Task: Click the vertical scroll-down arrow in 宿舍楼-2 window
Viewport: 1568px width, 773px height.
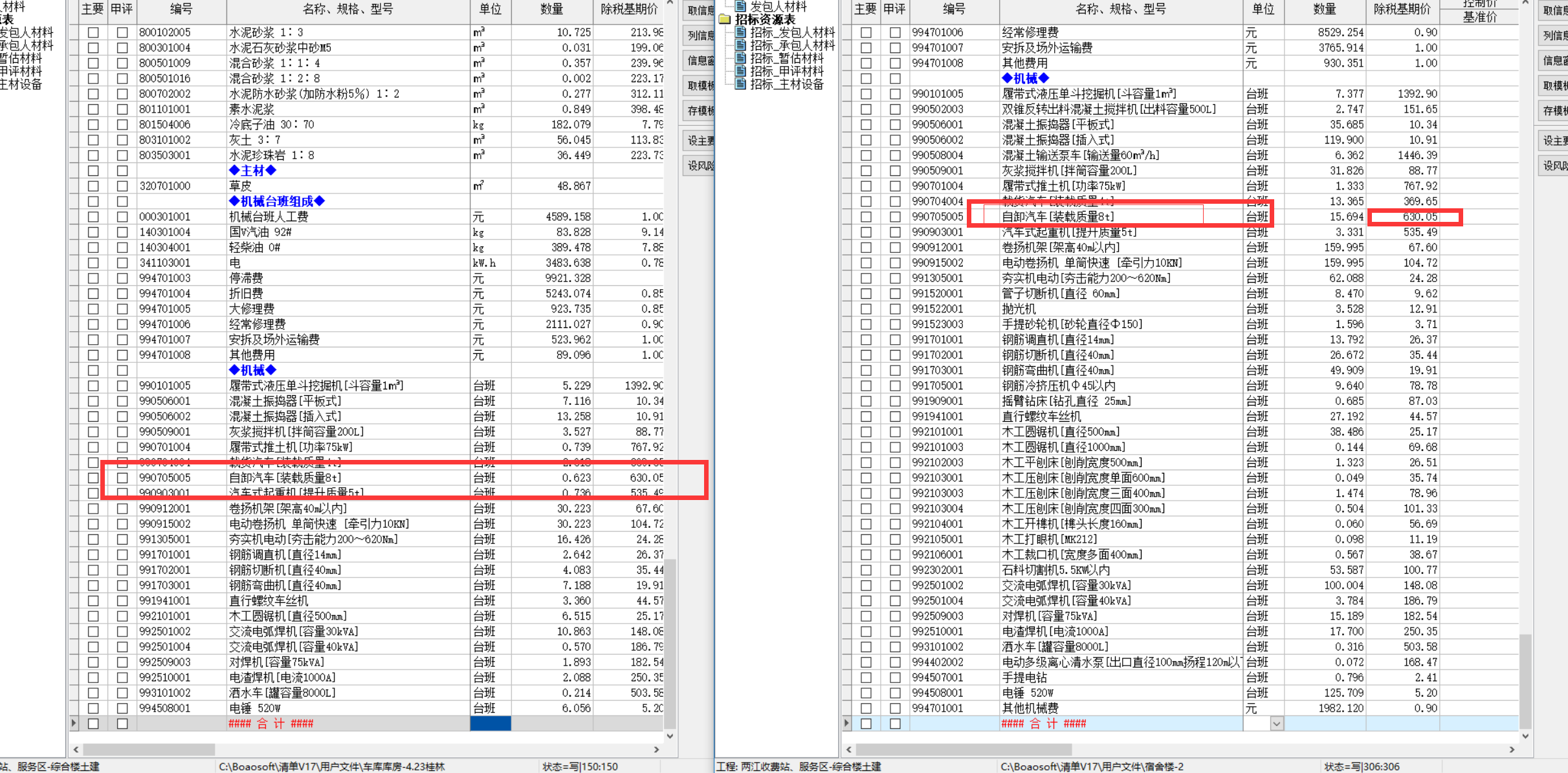Action: pyautogui.click(x=1525, y=736)
